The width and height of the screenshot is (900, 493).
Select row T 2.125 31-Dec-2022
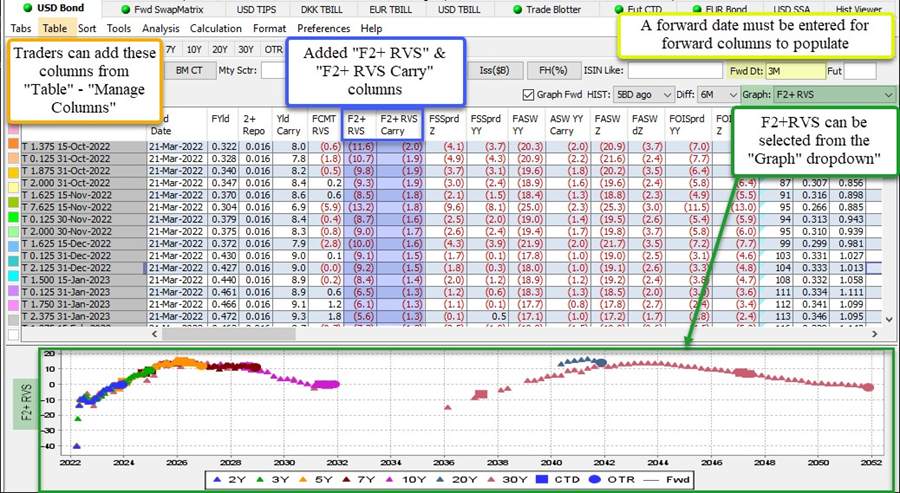83,267
